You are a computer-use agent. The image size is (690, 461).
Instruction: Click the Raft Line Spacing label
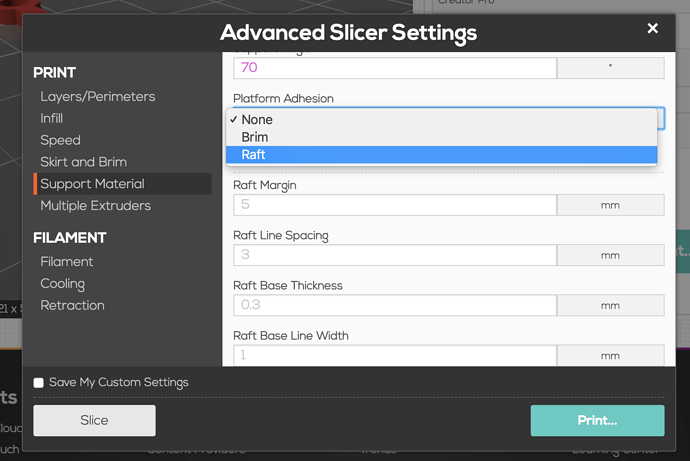[281, 236]
